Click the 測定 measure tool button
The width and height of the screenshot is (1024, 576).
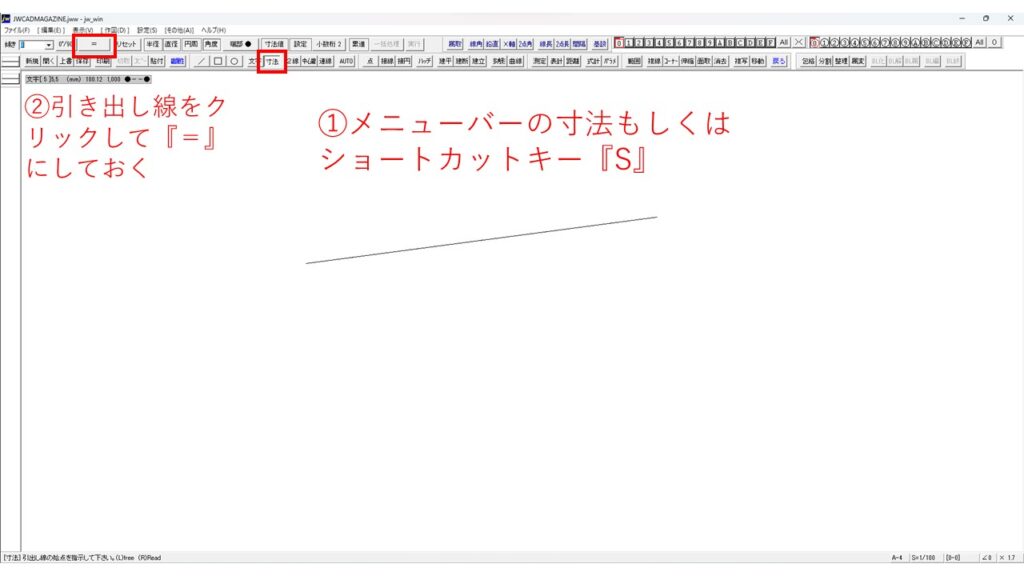pyautogui.click(x=540, y=61)
